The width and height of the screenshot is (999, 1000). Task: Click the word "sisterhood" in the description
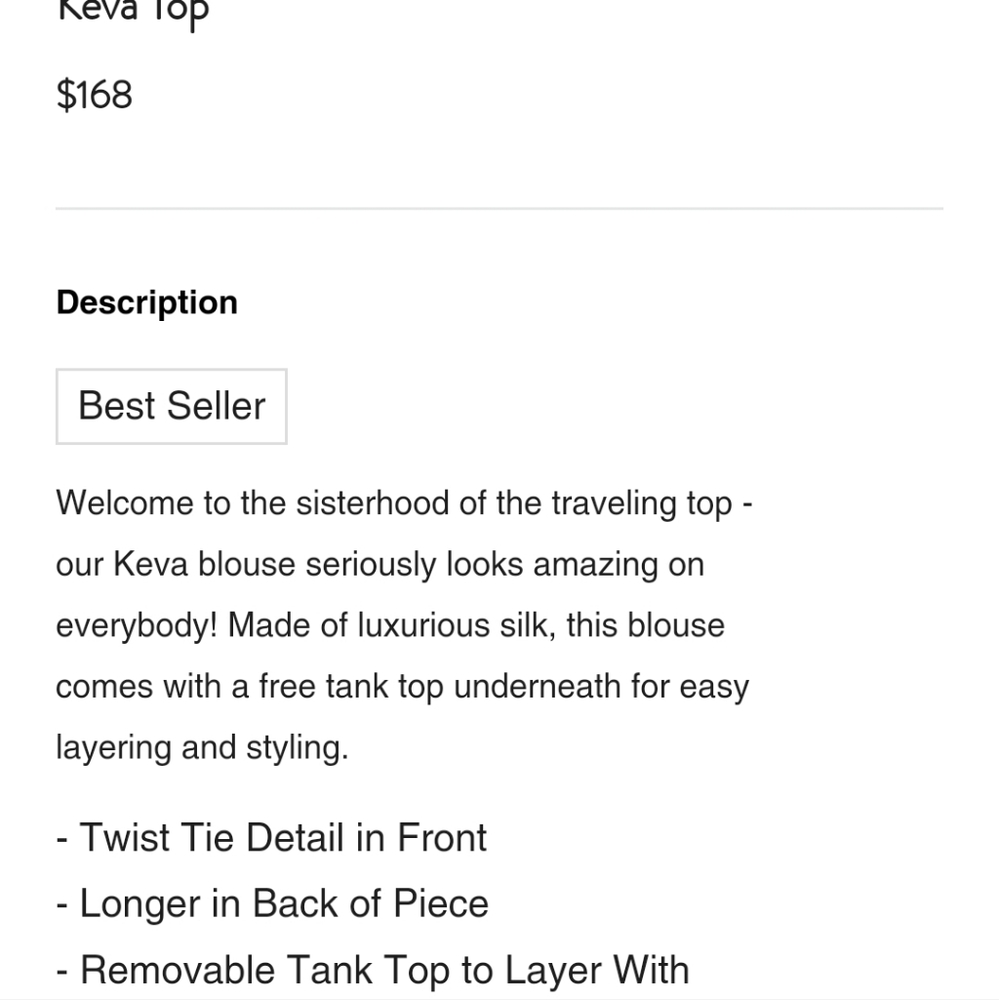(372, 503)
